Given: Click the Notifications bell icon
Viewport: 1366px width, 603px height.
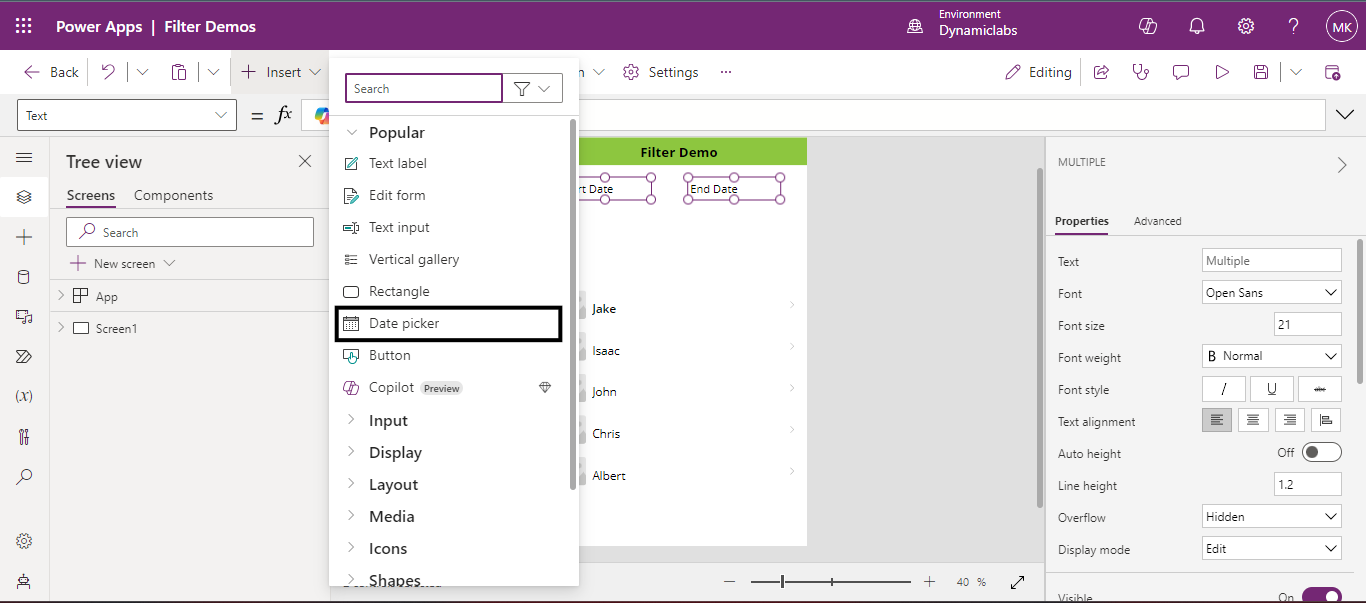Looking at the screenshot, I should pos(1196,26).
